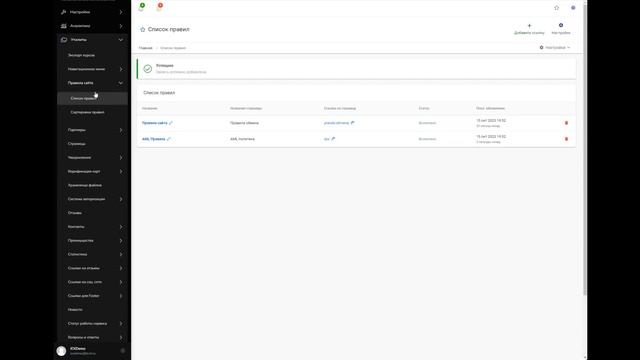The height and width of the screenshot is (360, 640).
Task: Open Сортировка правил menu item
Action: [x=87, y=112]
